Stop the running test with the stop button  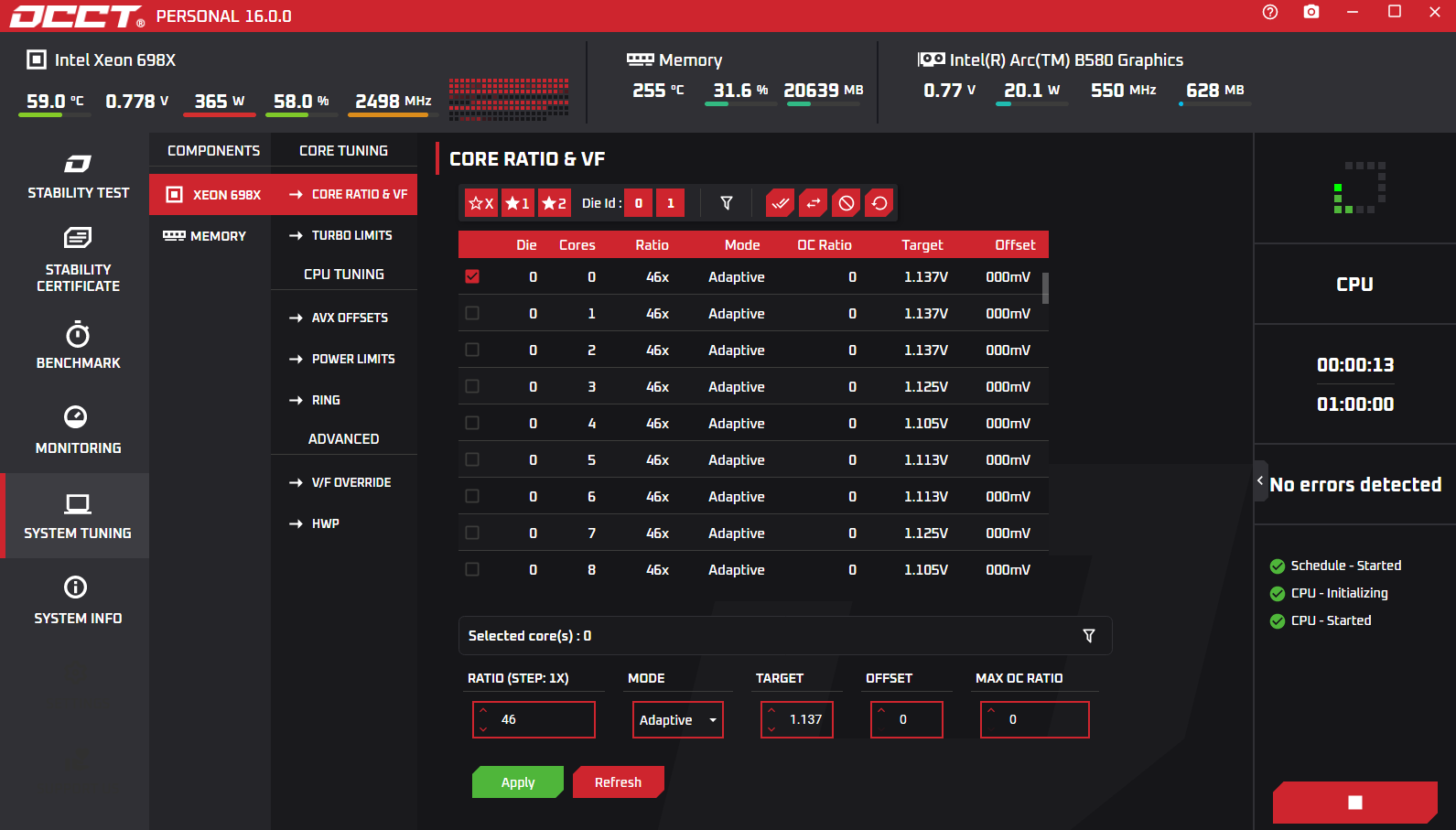pos(1354,803)
